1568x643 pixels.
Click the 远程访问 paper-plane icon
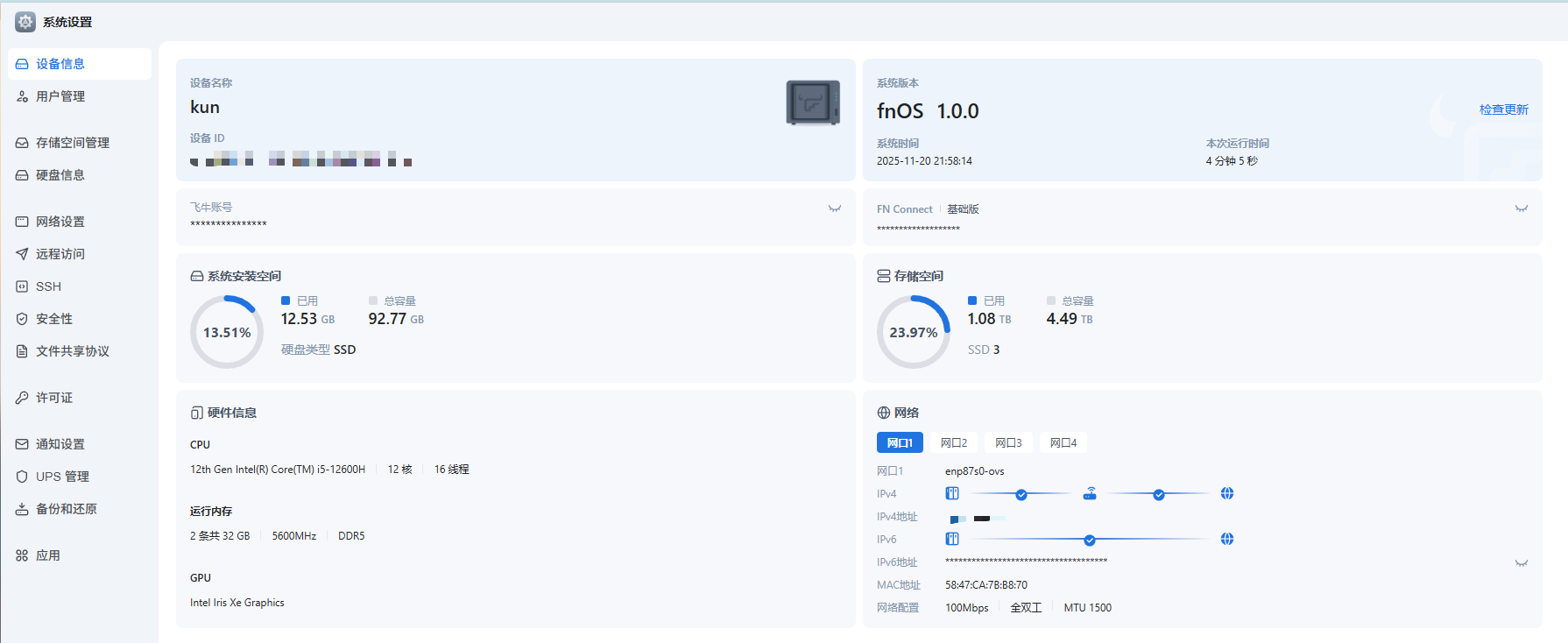click(x=22, y=254)
